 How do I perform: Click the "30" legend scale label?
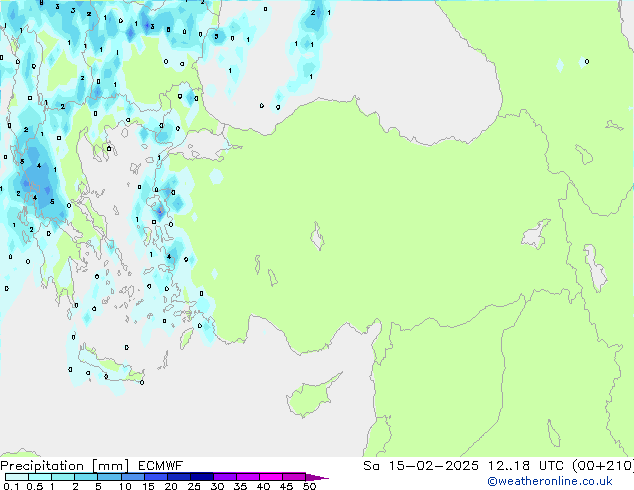point(217,486)
